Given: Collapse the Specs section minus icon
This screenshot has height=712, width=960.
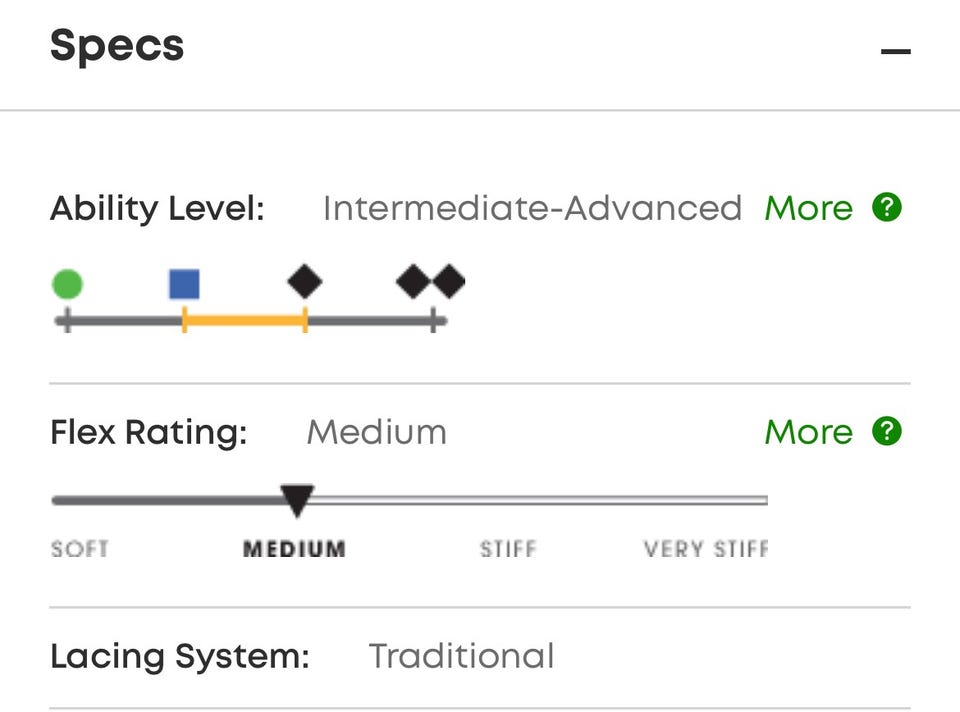Looking at the screenshot, I should click(895, 51).
